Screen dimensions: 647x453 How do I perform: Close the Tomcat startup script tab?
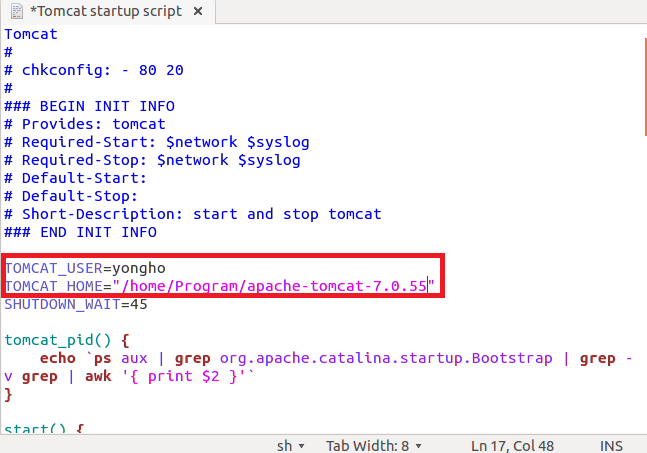(x=198, y=12)
